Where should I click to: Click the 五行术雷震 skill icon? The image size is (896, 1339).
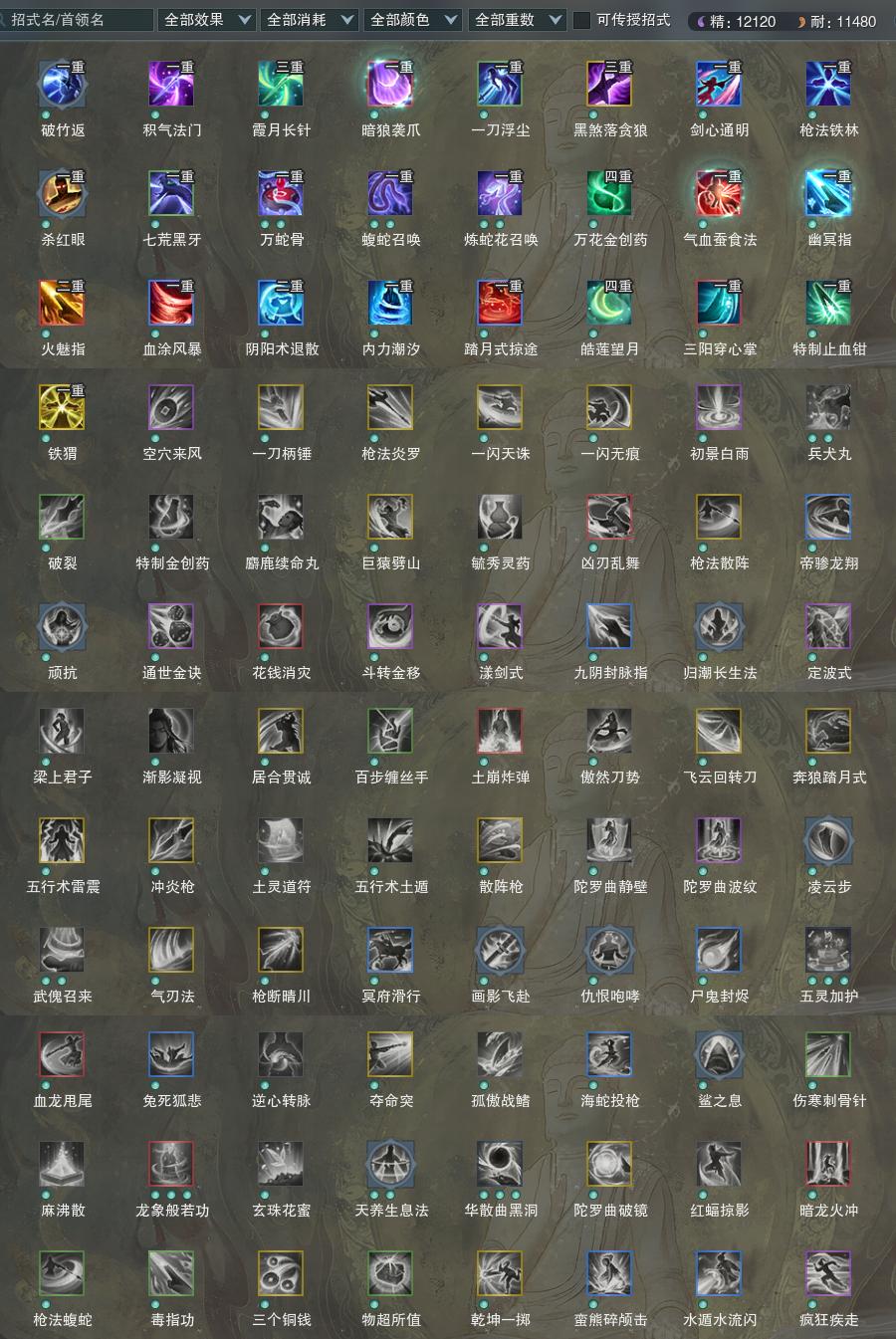62,840
